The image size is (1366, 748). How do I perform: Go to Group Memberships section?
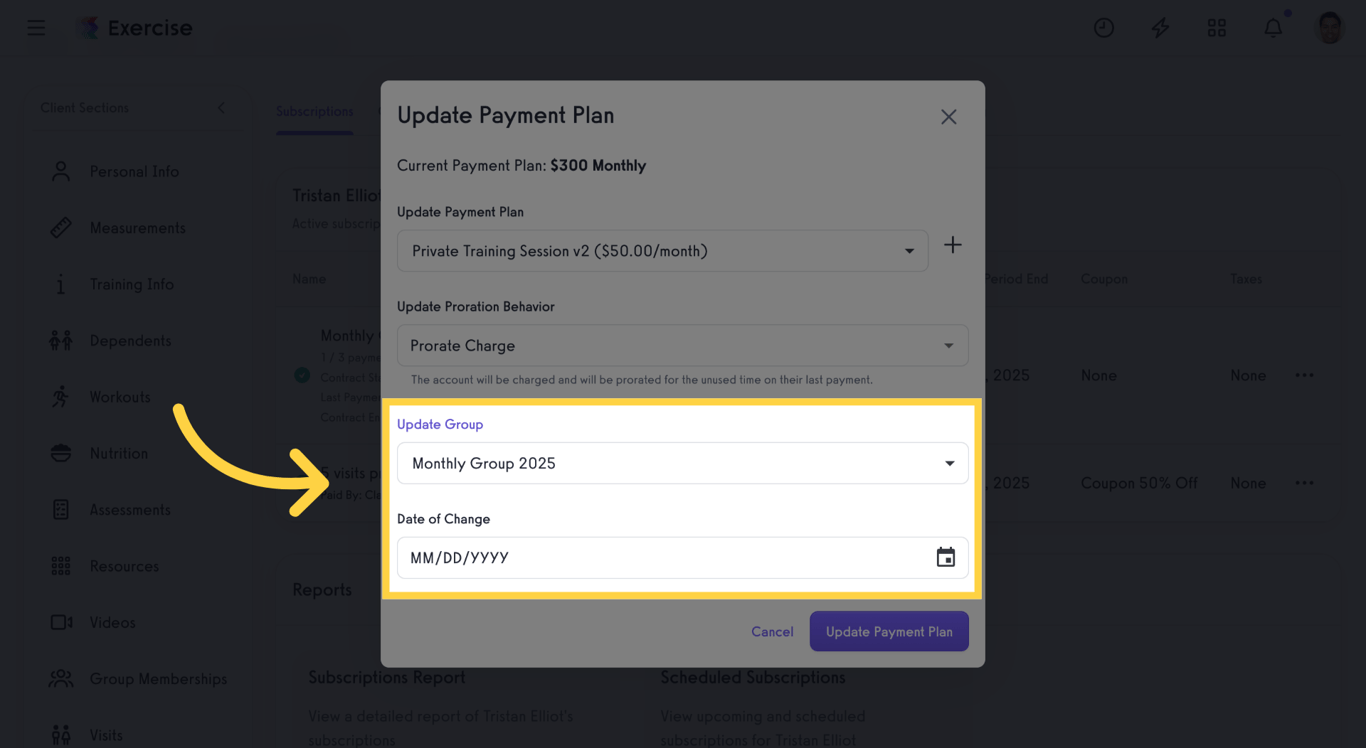click(158, 679)
